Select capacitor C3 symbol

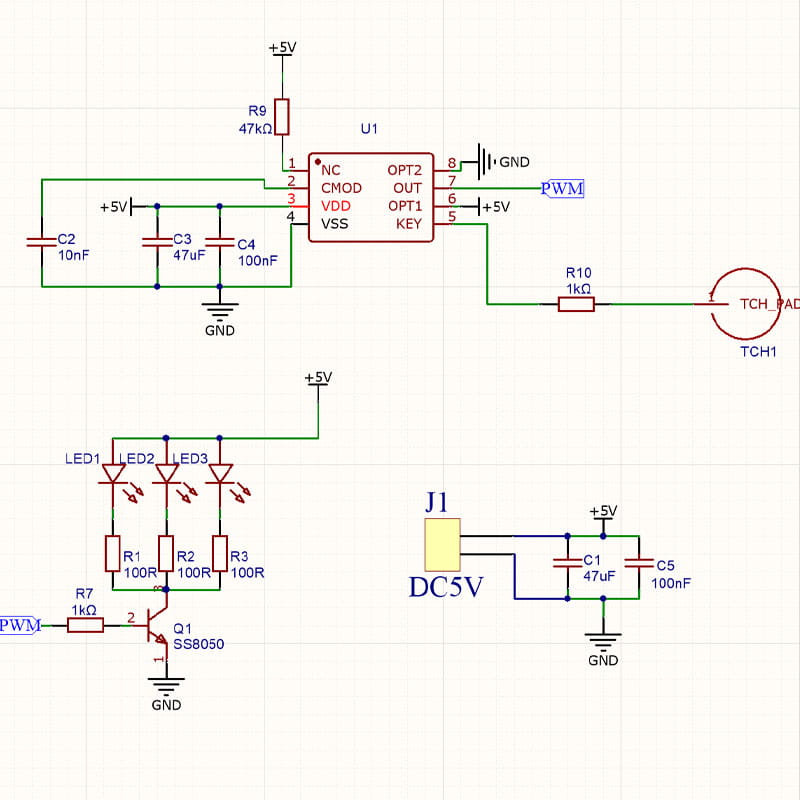(x=157, y=242)
